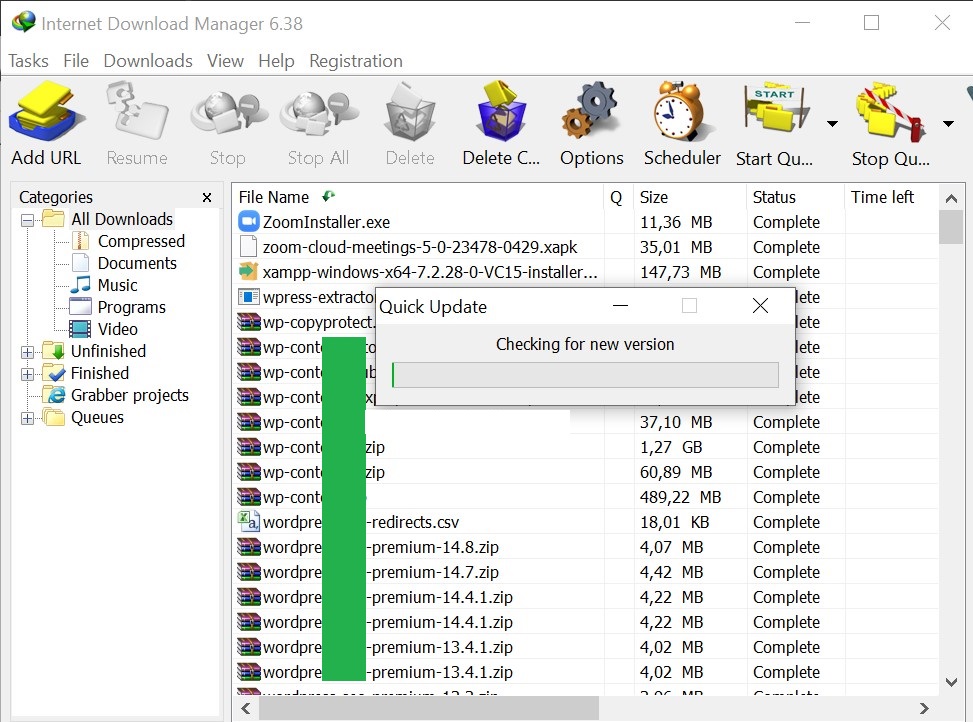Click the Delete trash bin icon
Image resolution: width=973 pixels, height=722 pixels.
tap(410, 113)
